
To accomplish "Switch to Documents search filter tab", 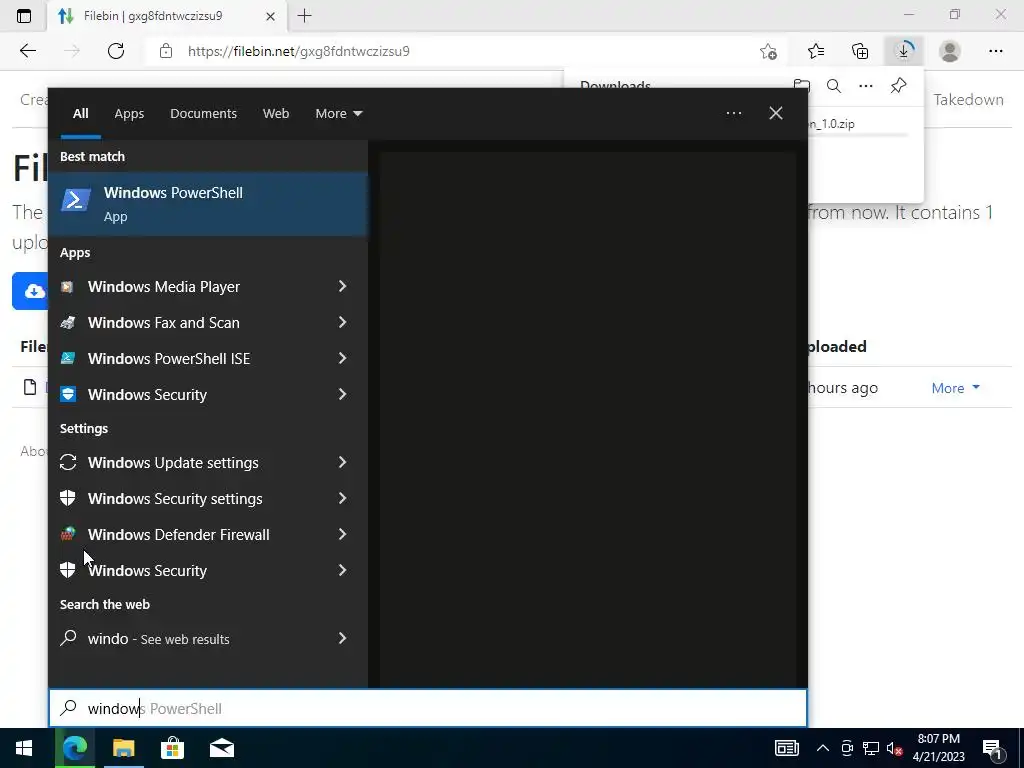I will click(x=203, y=114).
